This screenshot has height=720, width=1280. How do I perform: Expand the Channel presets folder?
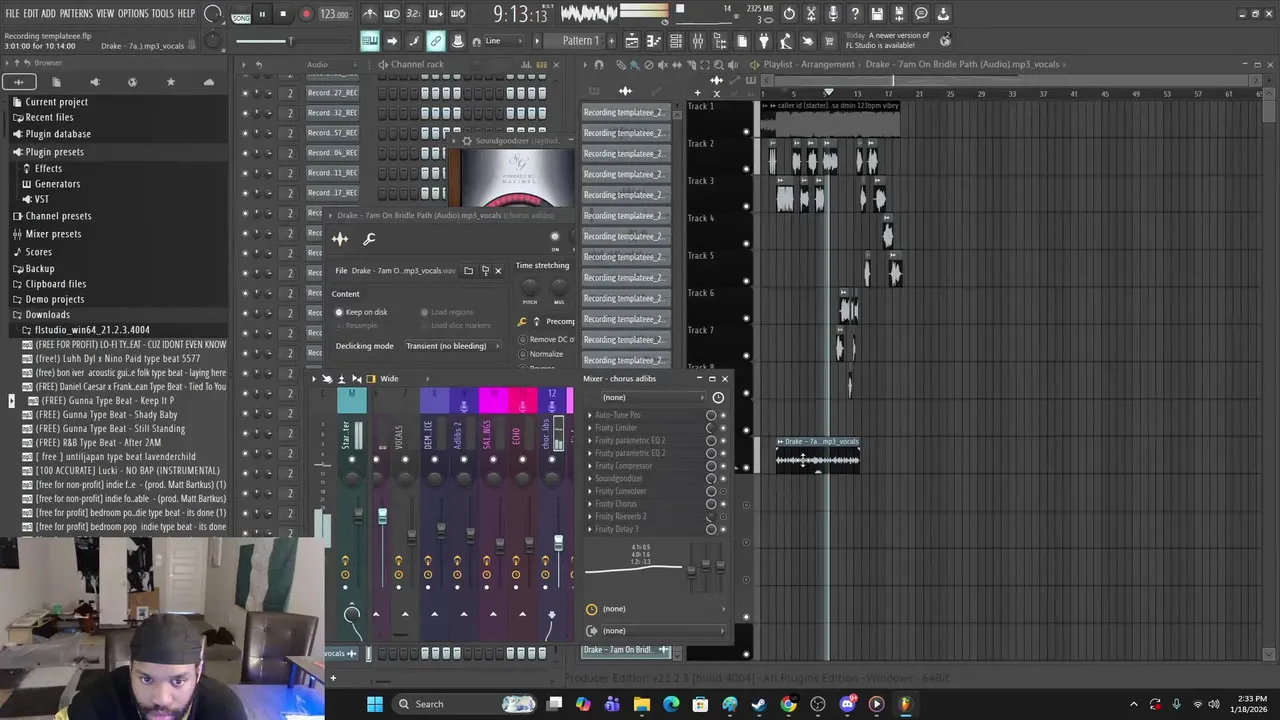coord(58,216)
